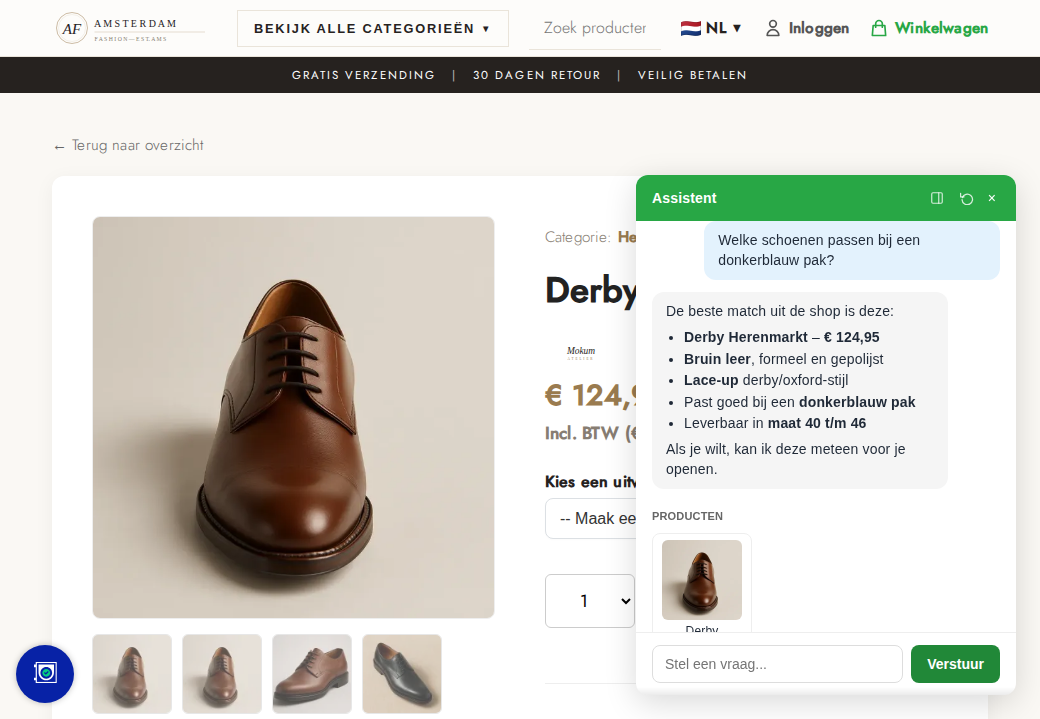The height and width of the screenshot is (719, 1040).
Task: Click the Stel een vraag input field
Action: 777,664
